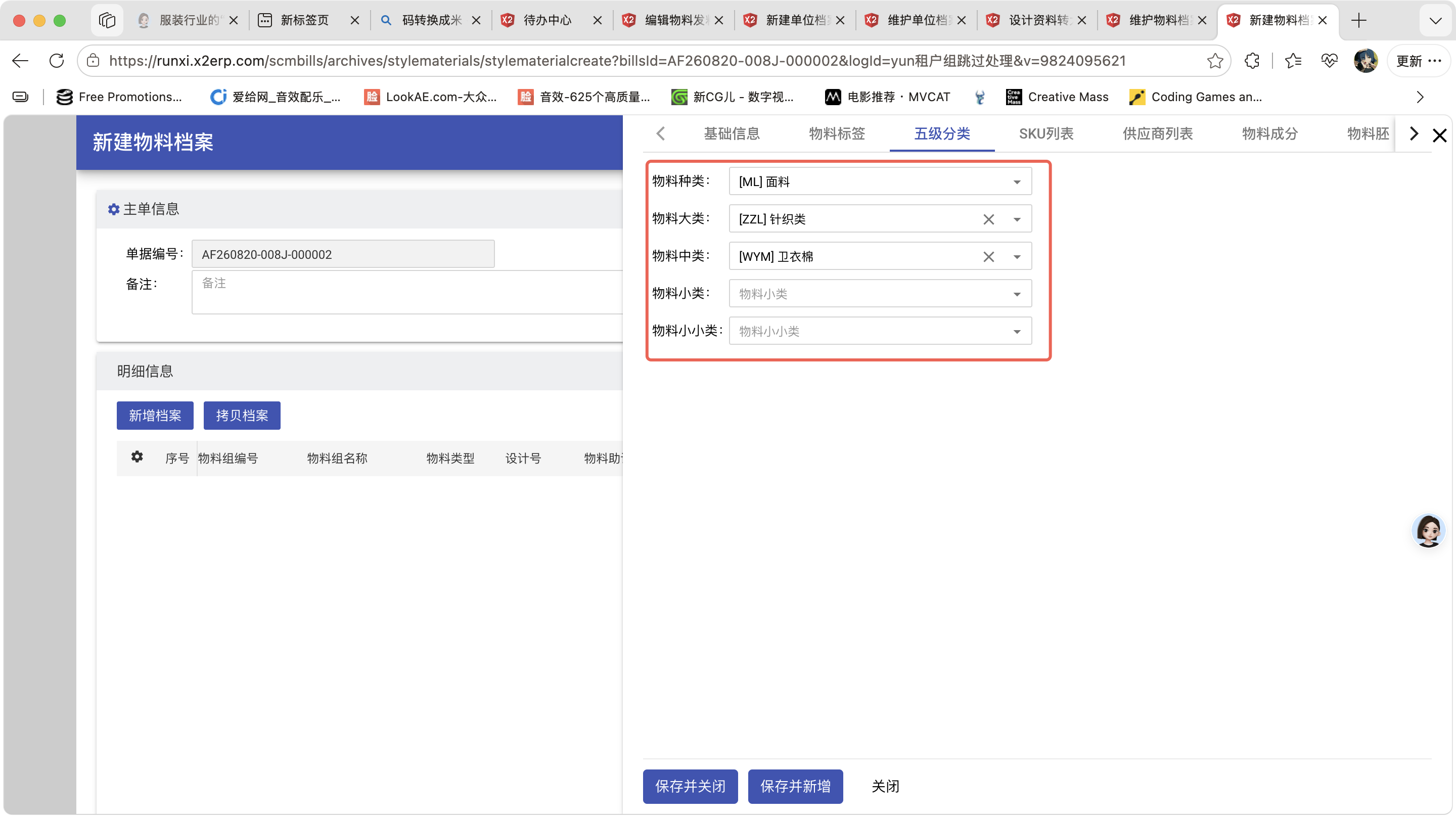The height and width of the screenshot is (818, 1456).
Task: Click the 新增档案 button
Action: pyautogui.click(x=155, y=416)
